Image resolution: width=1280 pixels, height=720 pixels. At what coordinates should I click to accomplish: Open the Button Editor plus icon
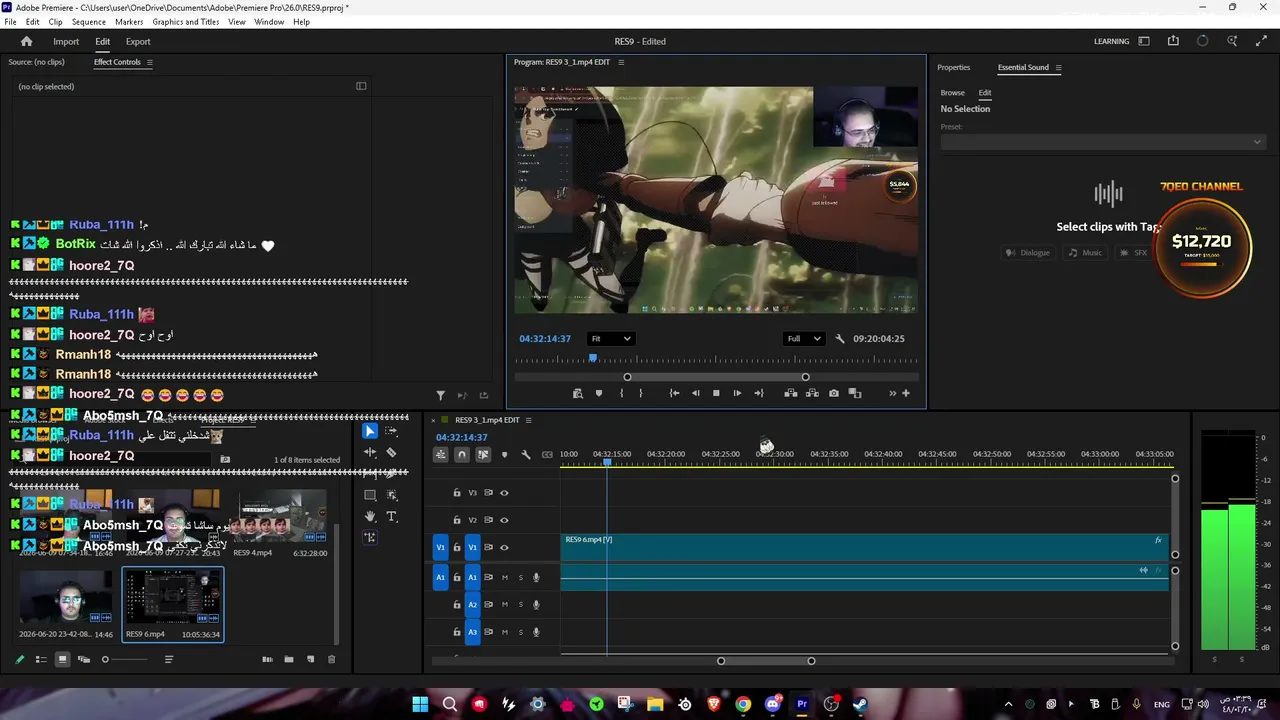tap(906, 393)
